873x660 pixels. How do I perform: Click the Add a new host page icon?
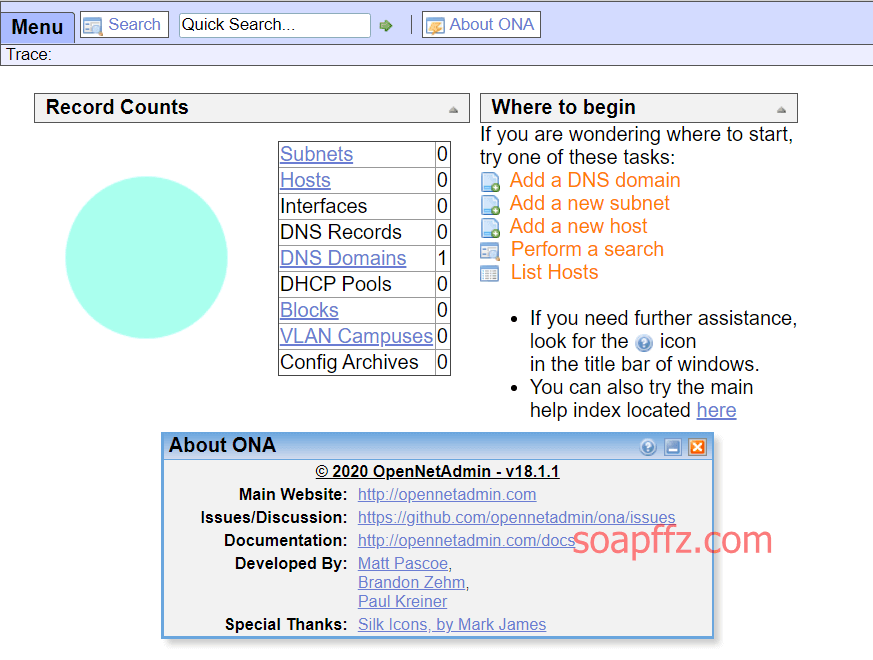click(x=491, y=228)
